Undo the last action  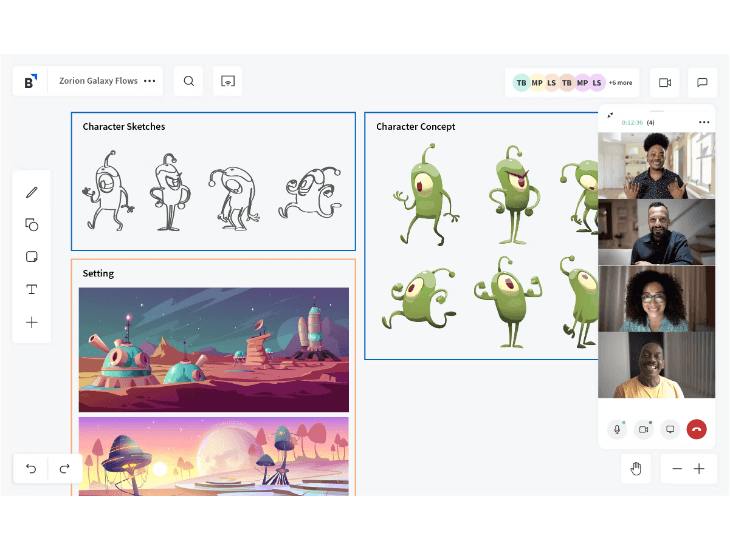31,469
